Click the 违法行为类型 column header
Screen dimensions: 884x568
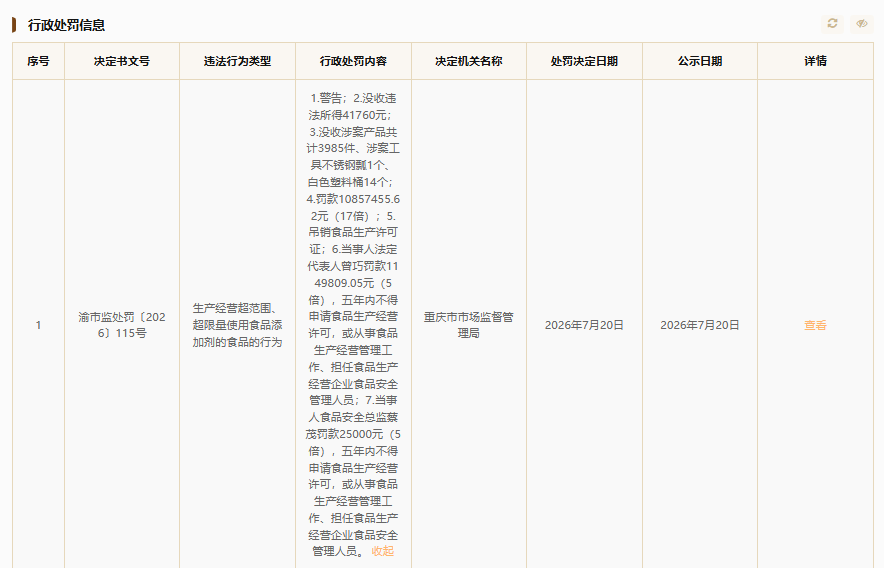coord(237,61)
